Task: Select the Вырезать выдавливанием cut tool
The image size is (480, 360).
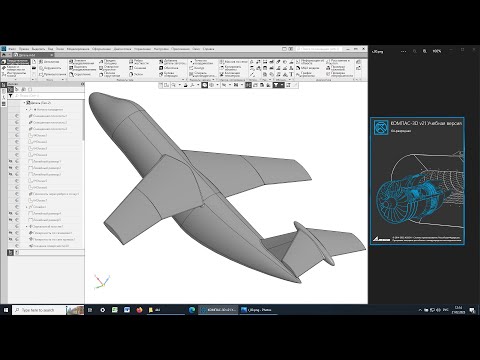Action: 83,68
